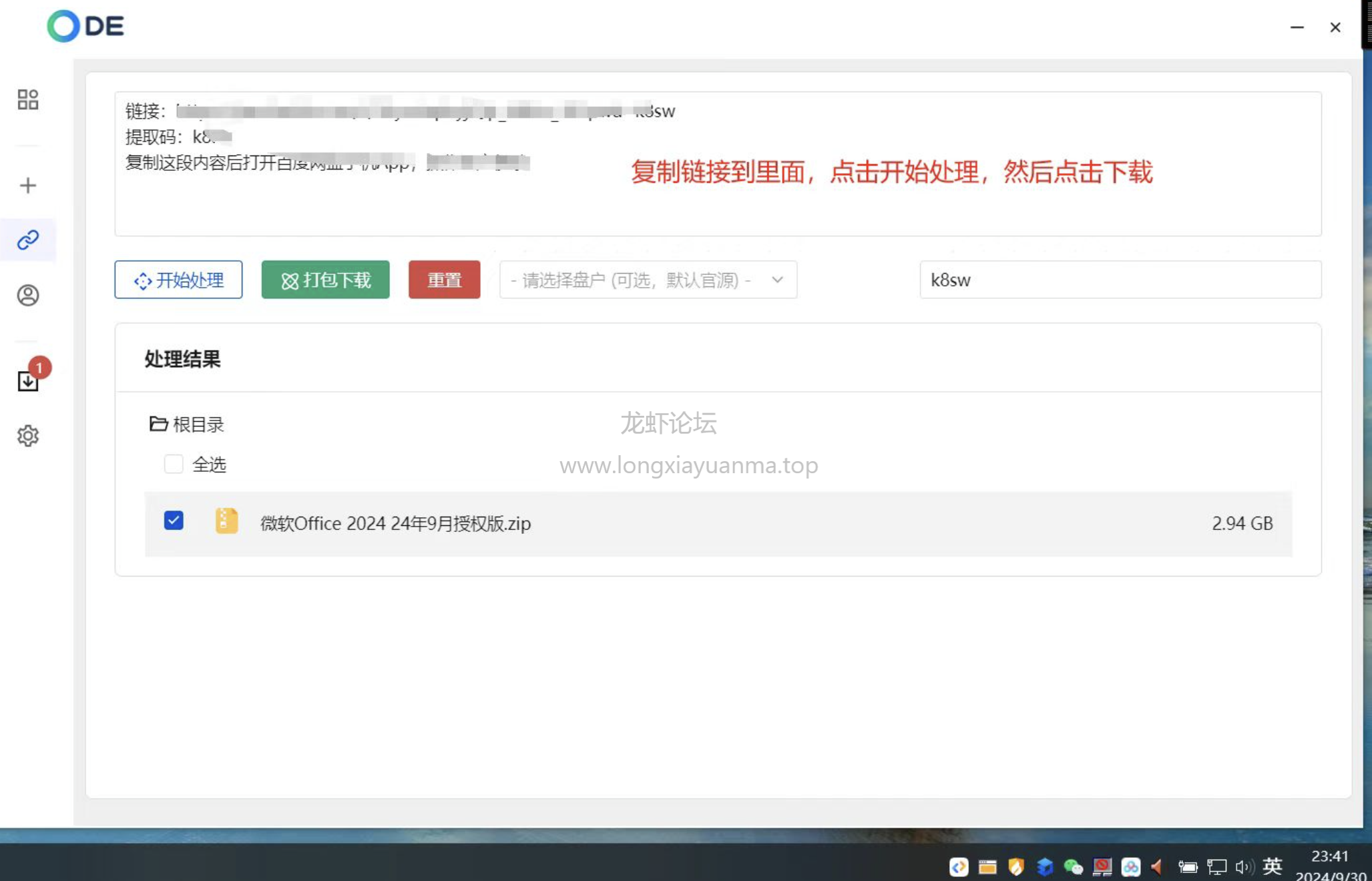Close the ODE window

1335,27
